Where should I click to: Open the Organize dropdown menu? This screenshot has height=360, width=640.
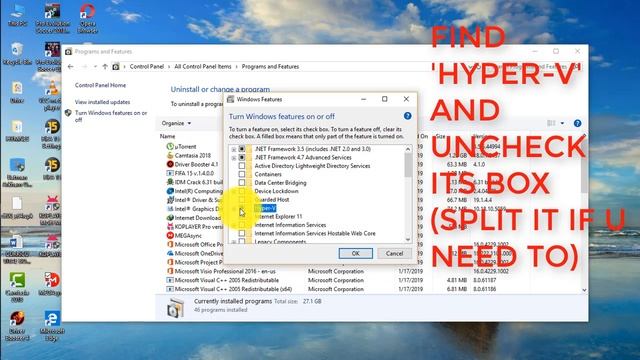pyautogui.click(x=176, y=123)
